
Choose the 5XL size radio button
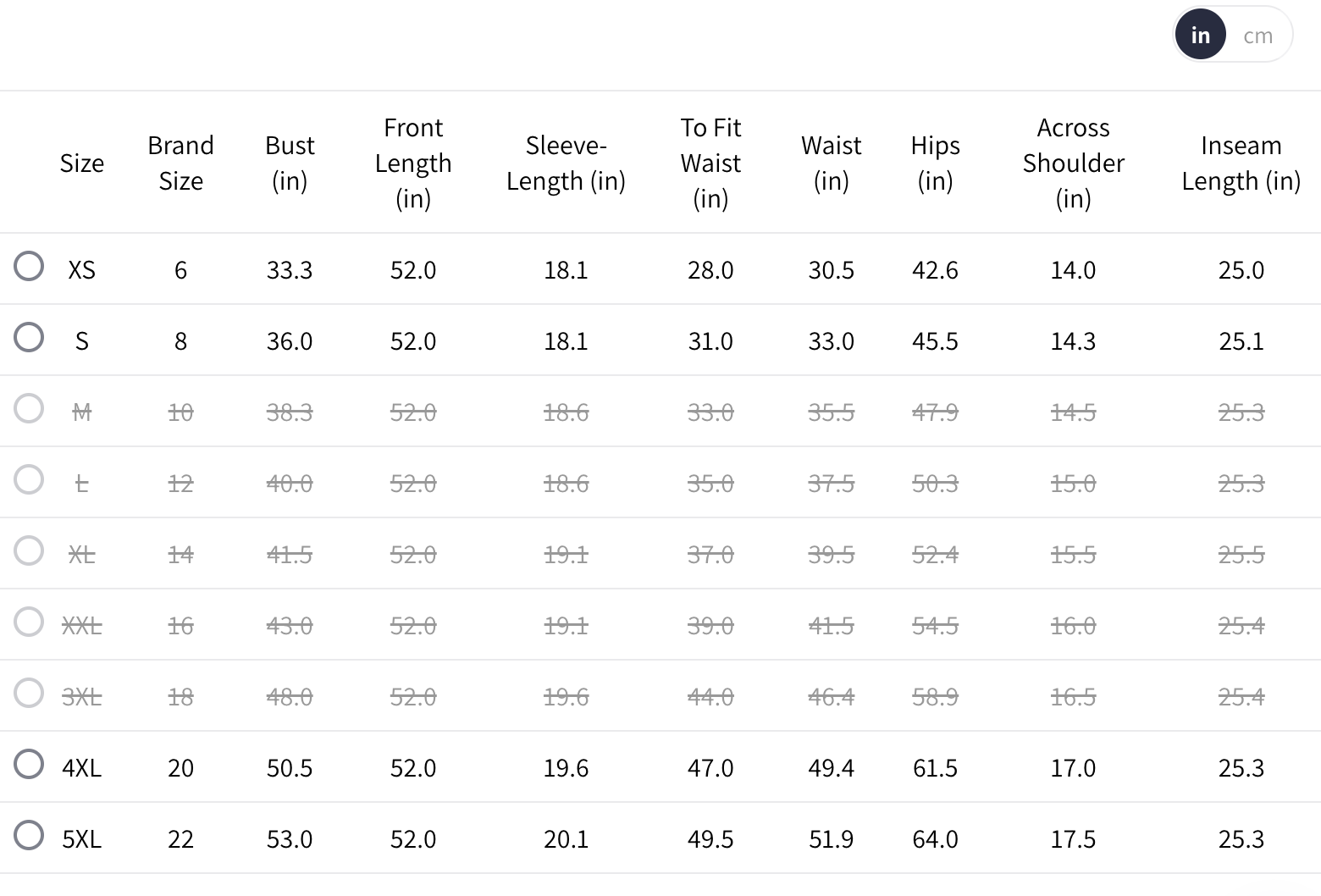coord(29,835)
